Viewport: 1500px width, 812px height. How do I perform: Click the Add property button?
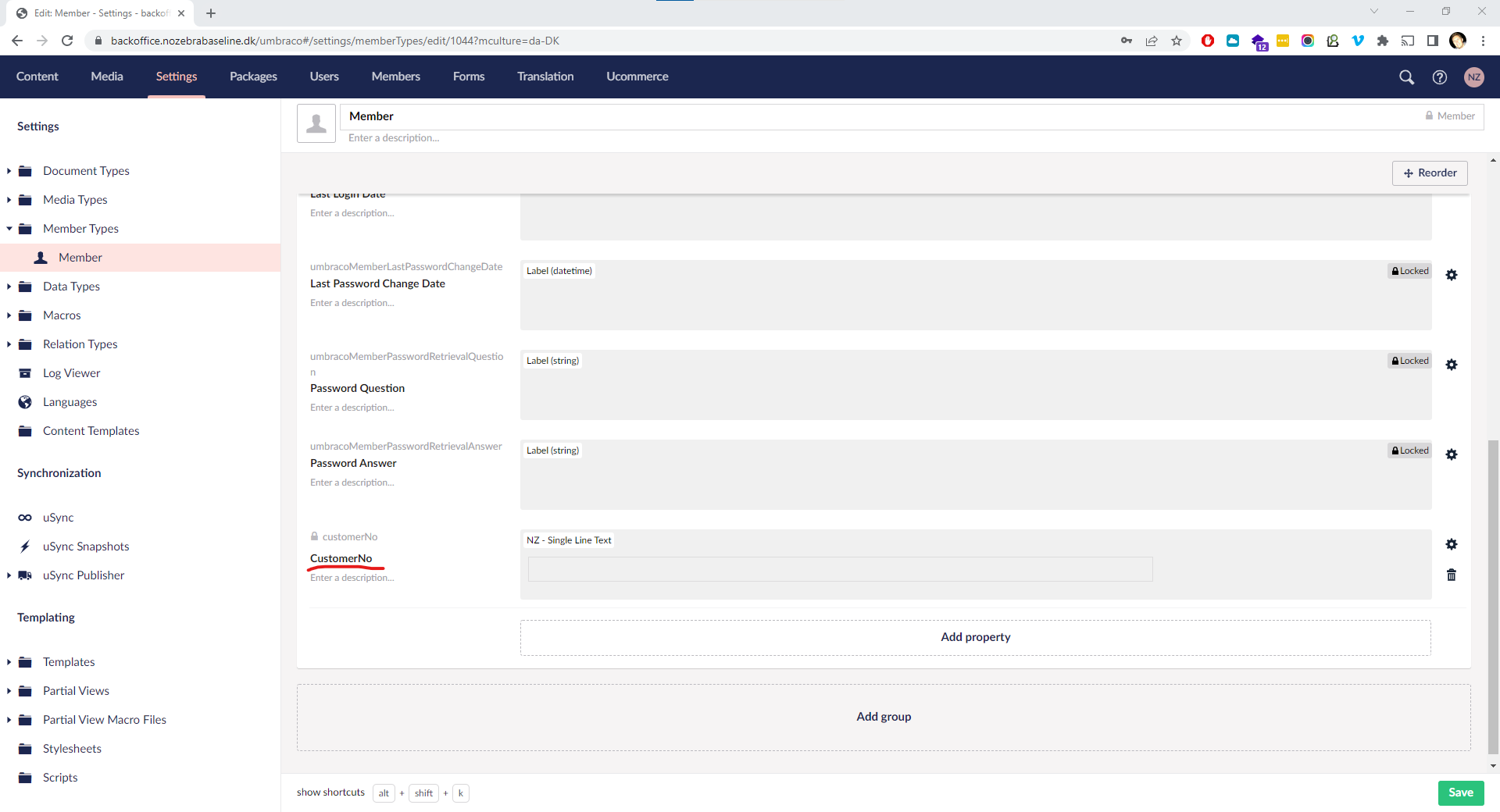975,637
